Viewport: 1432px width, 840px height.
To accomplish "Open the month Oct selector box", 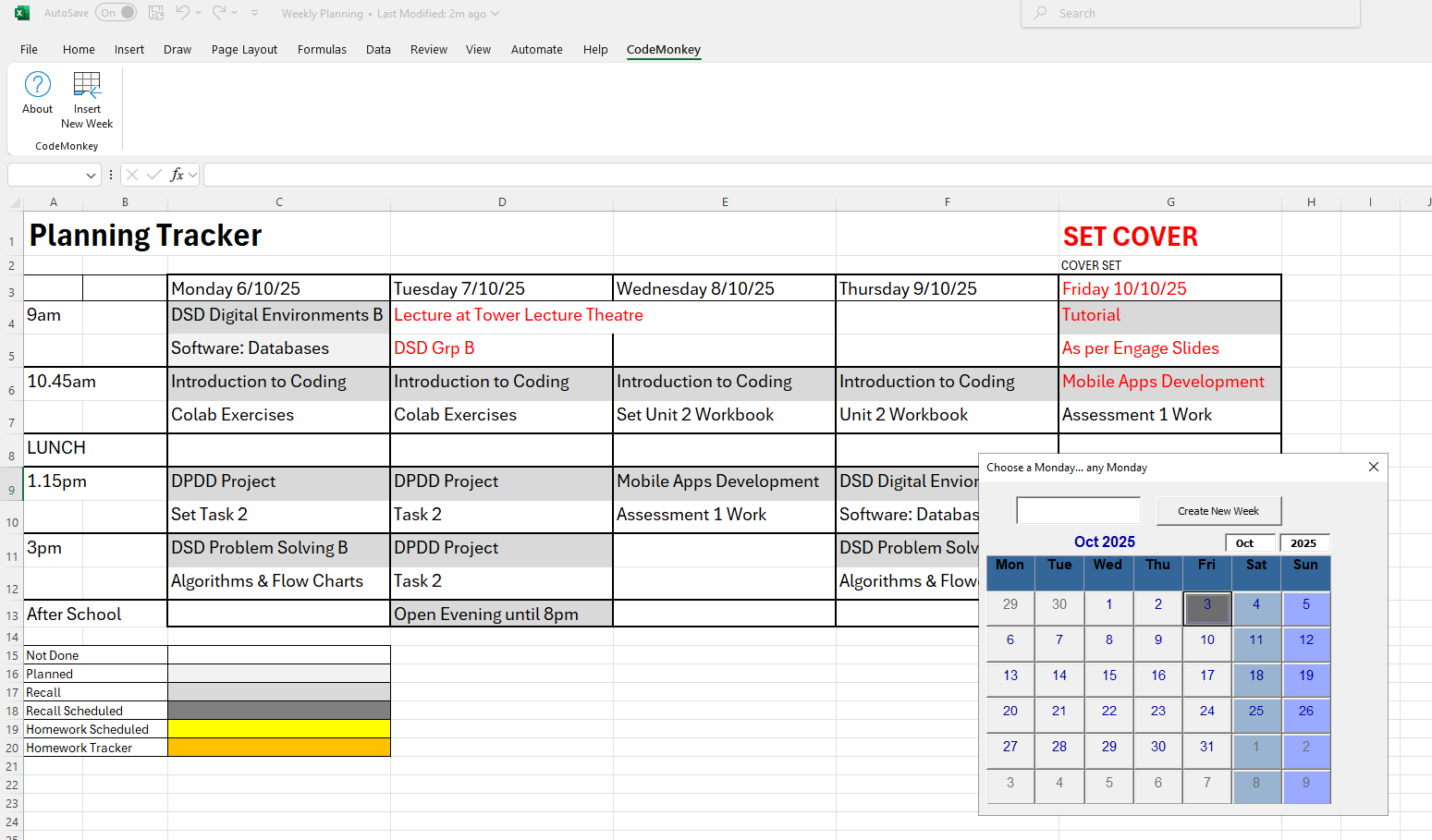I will [1249, 543].
